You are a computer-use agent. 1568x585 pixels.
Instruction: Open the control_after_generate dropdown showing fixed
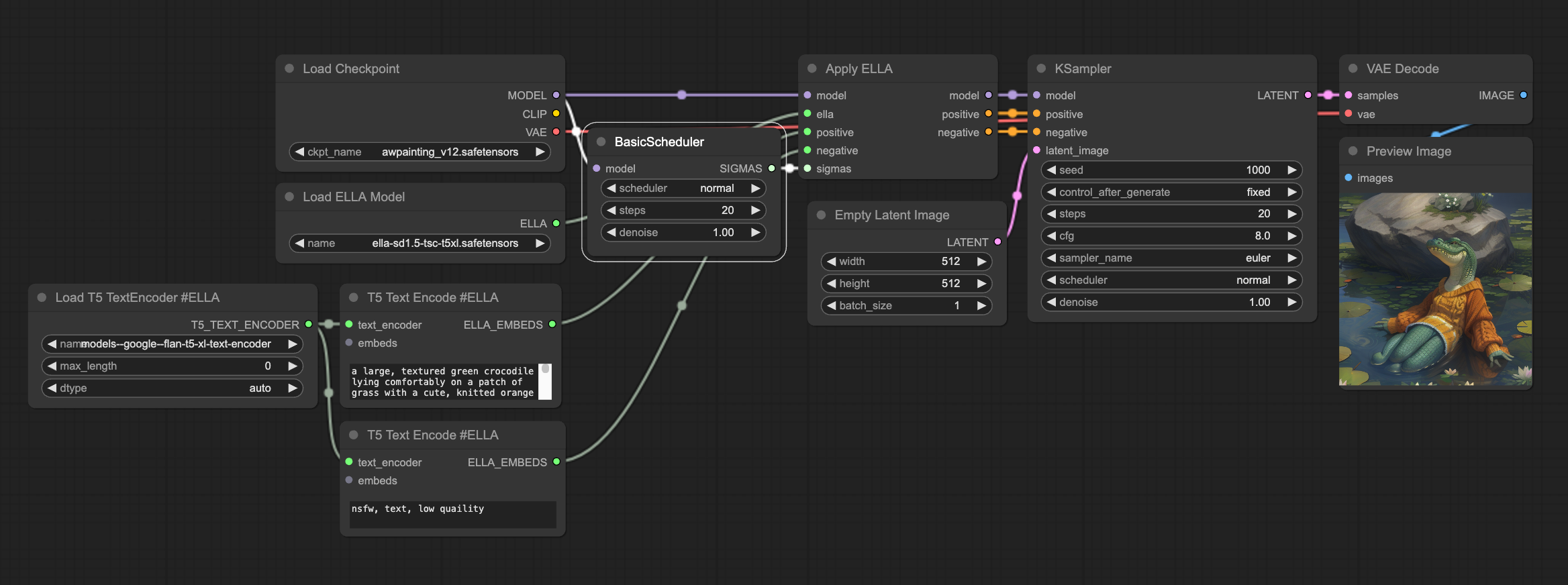click(1171, 192)
